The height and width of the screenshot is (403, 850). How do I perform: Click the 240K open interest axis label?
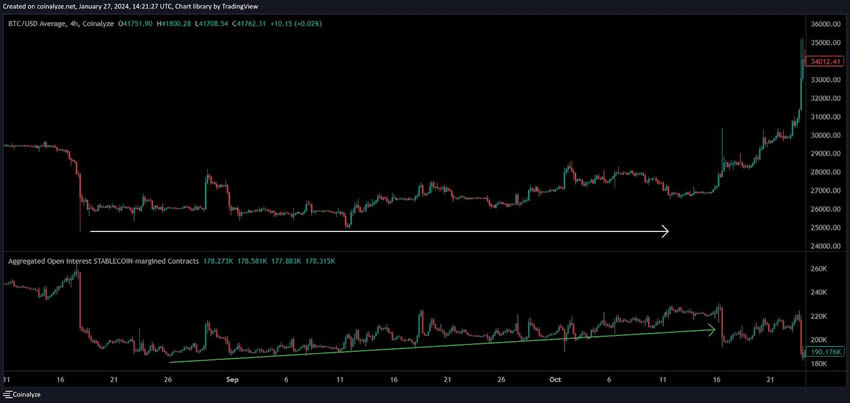[x=817, y=292]
